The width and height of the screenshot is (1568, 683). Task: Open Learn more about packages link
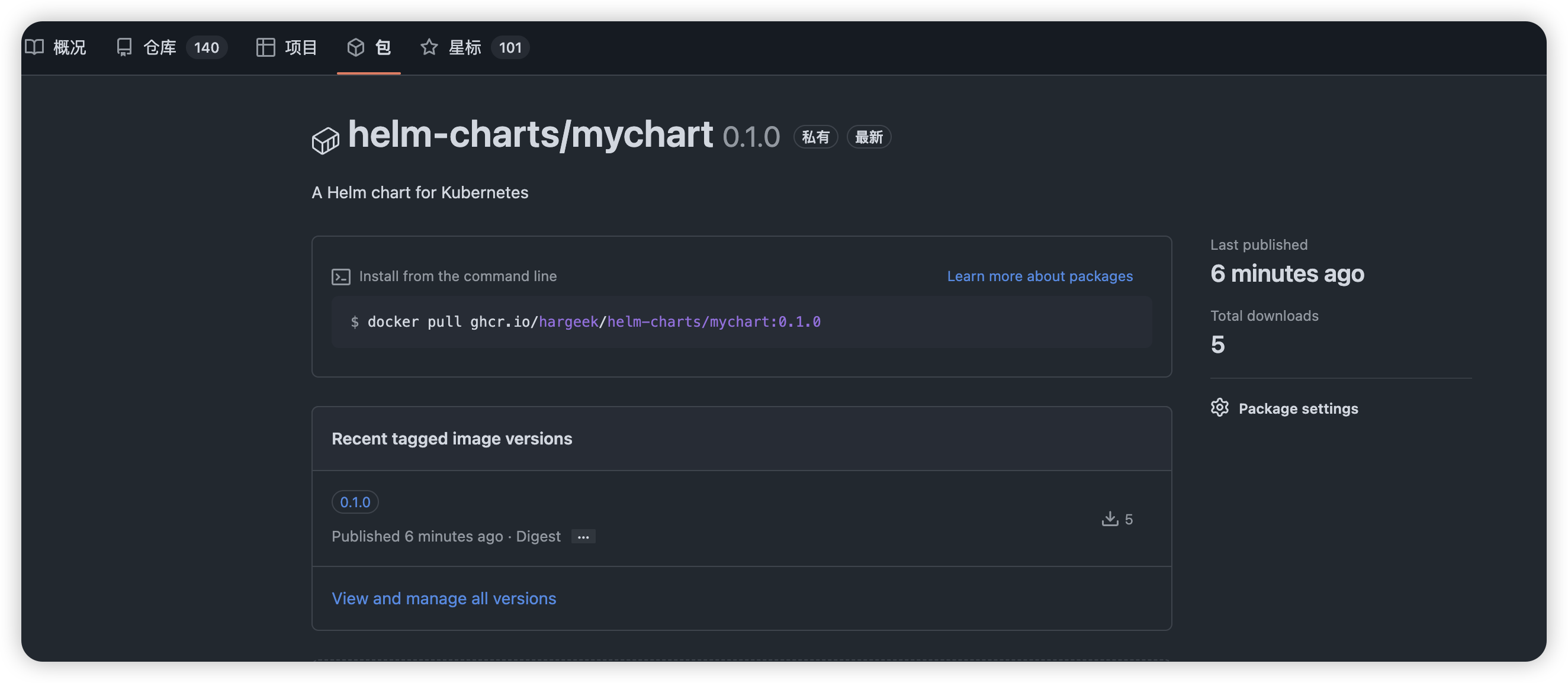(x=1040, y=276)
